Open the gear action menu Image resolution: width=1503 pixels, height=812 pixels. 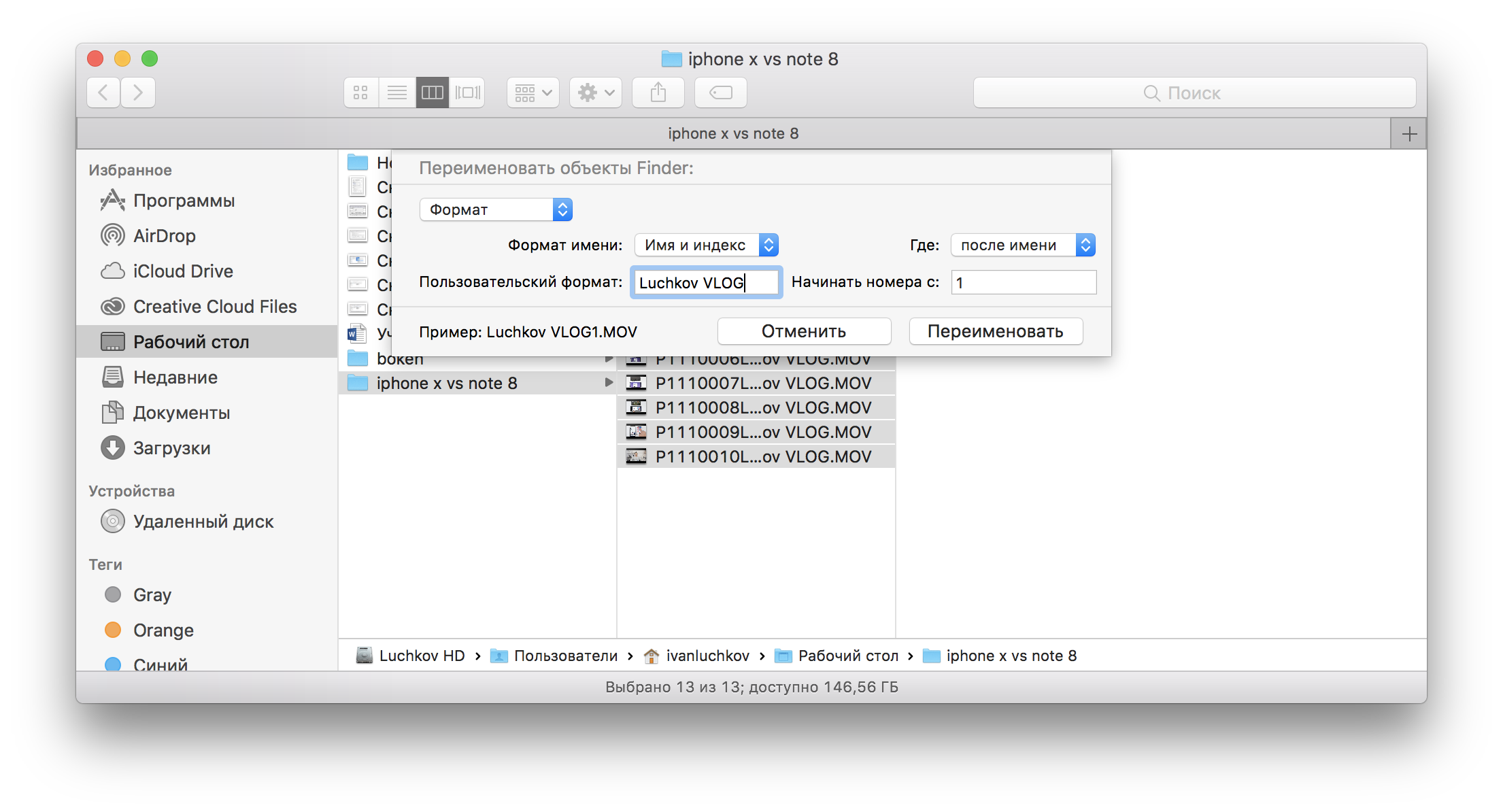[x=596, y=92]
